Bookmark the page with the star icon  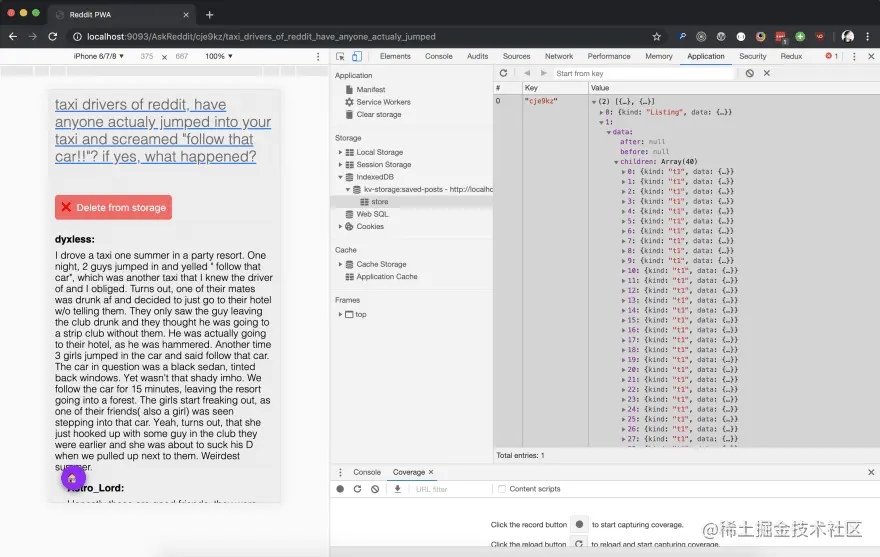tap(657, 36)
